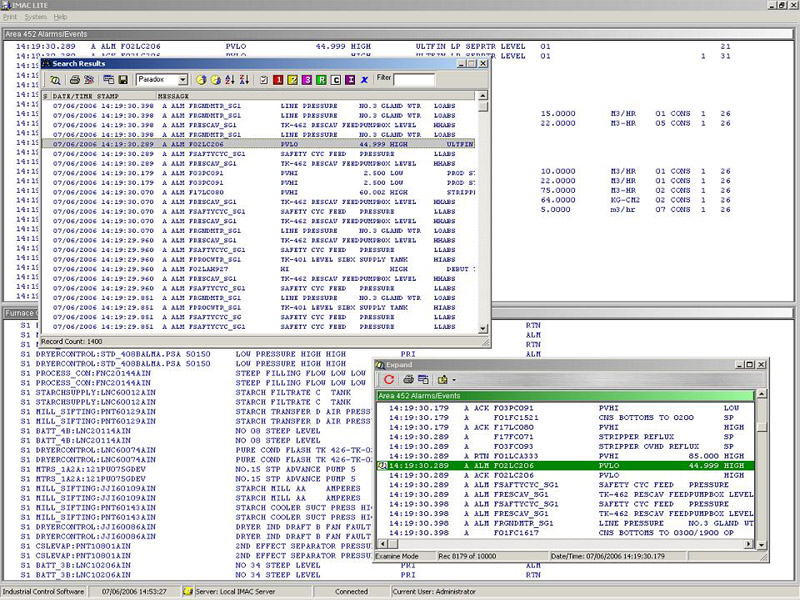The image size is (800, 600).
Task: Sort results descending with the Z-A icon
Action: coord(245,79)
